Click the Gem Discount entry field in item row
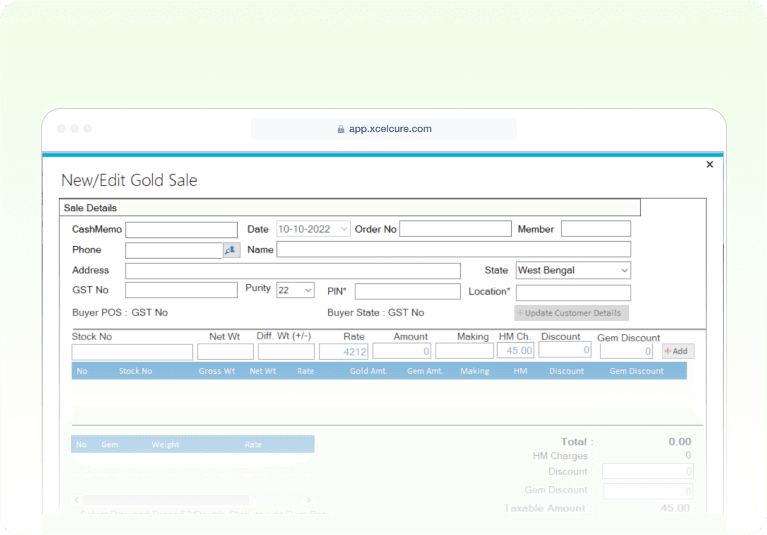The width and height of the screenshot is (767, 535). coord(626,351)
